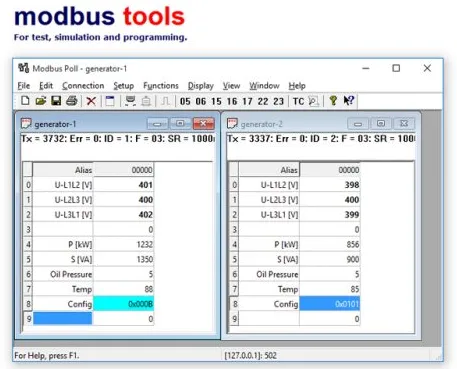457x369 pixels.
Task: Click the Modbus Poll application title icon
Action: click(23, 68)
